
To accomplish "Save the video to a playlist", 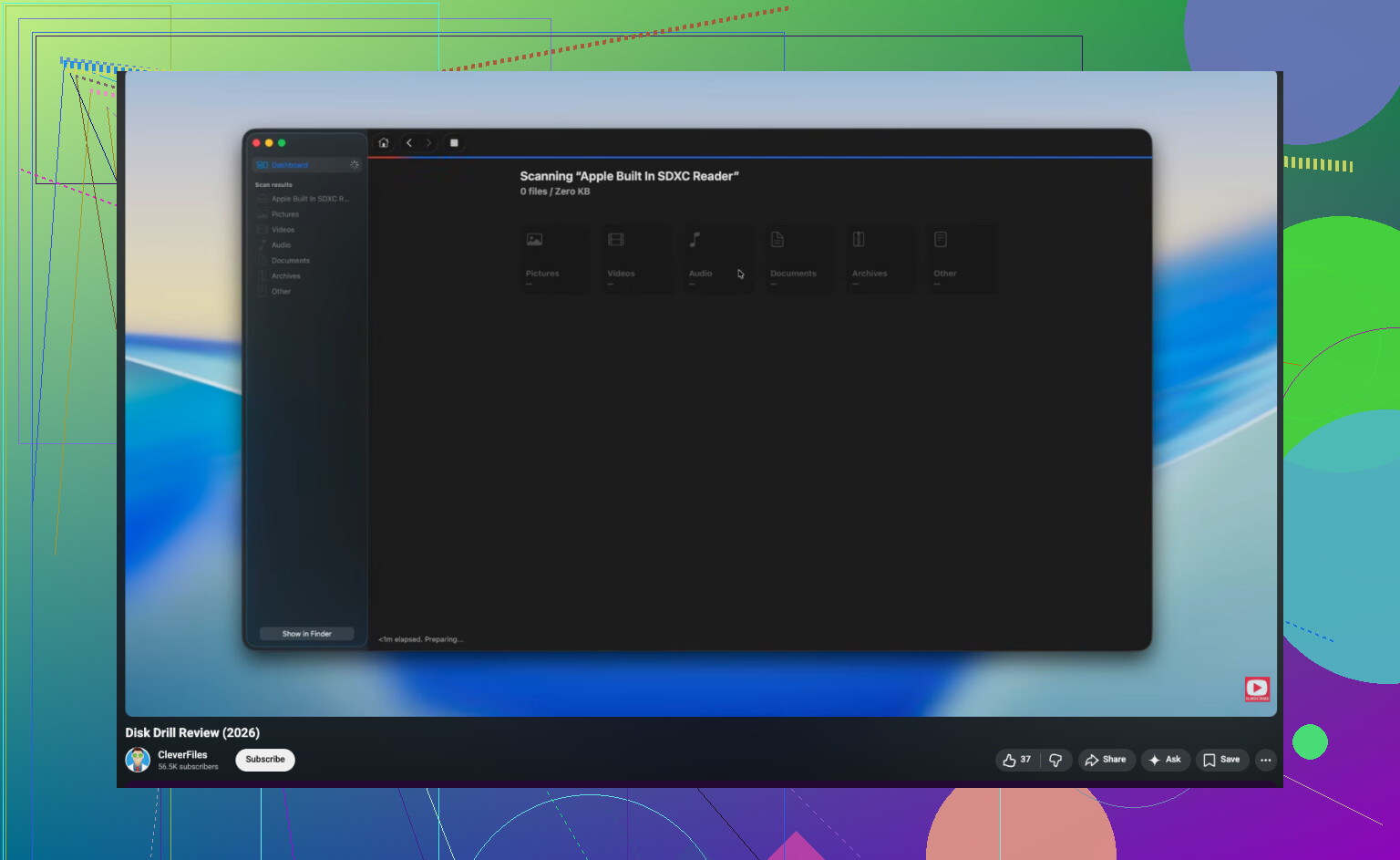I will [x=1222, y=760].
